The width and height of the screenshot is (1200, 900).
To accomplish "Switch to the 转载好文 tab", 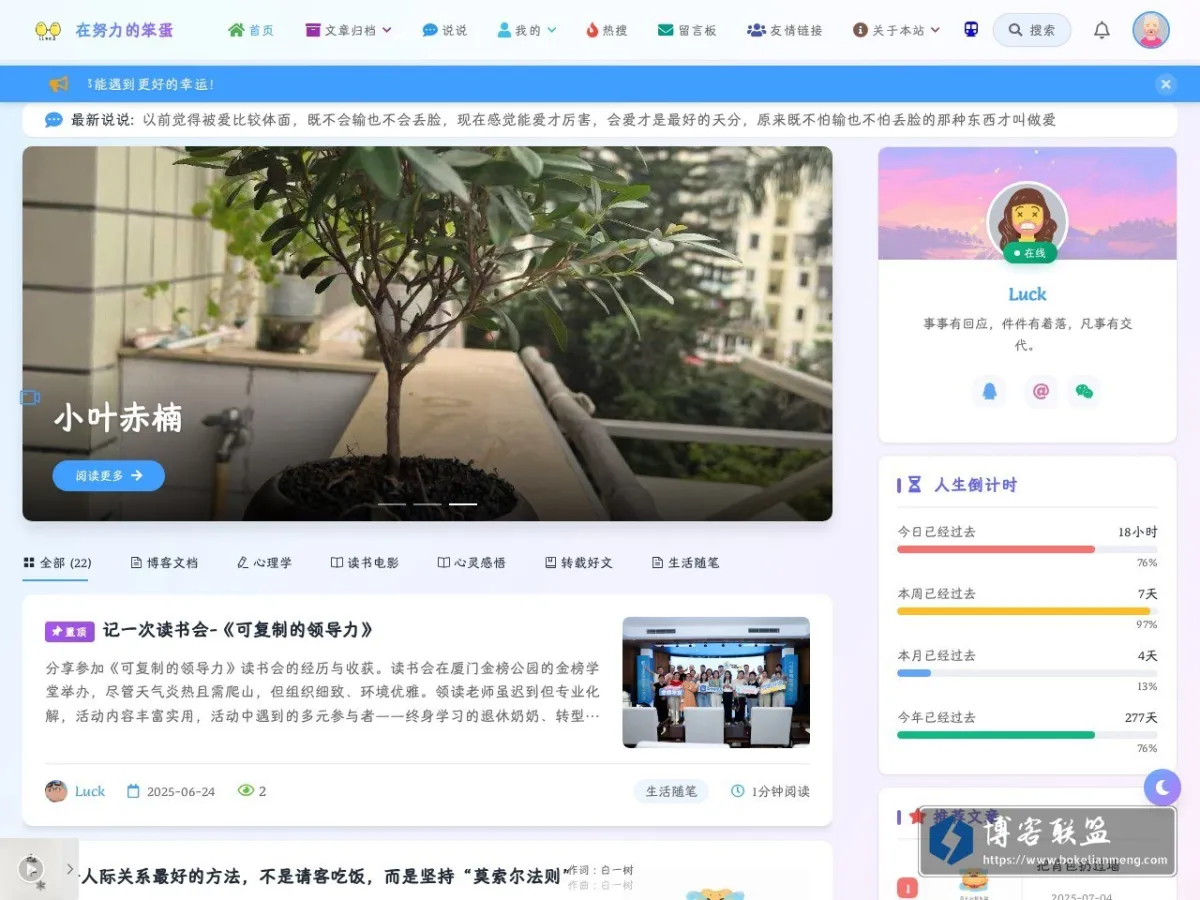I will point(579,563).
